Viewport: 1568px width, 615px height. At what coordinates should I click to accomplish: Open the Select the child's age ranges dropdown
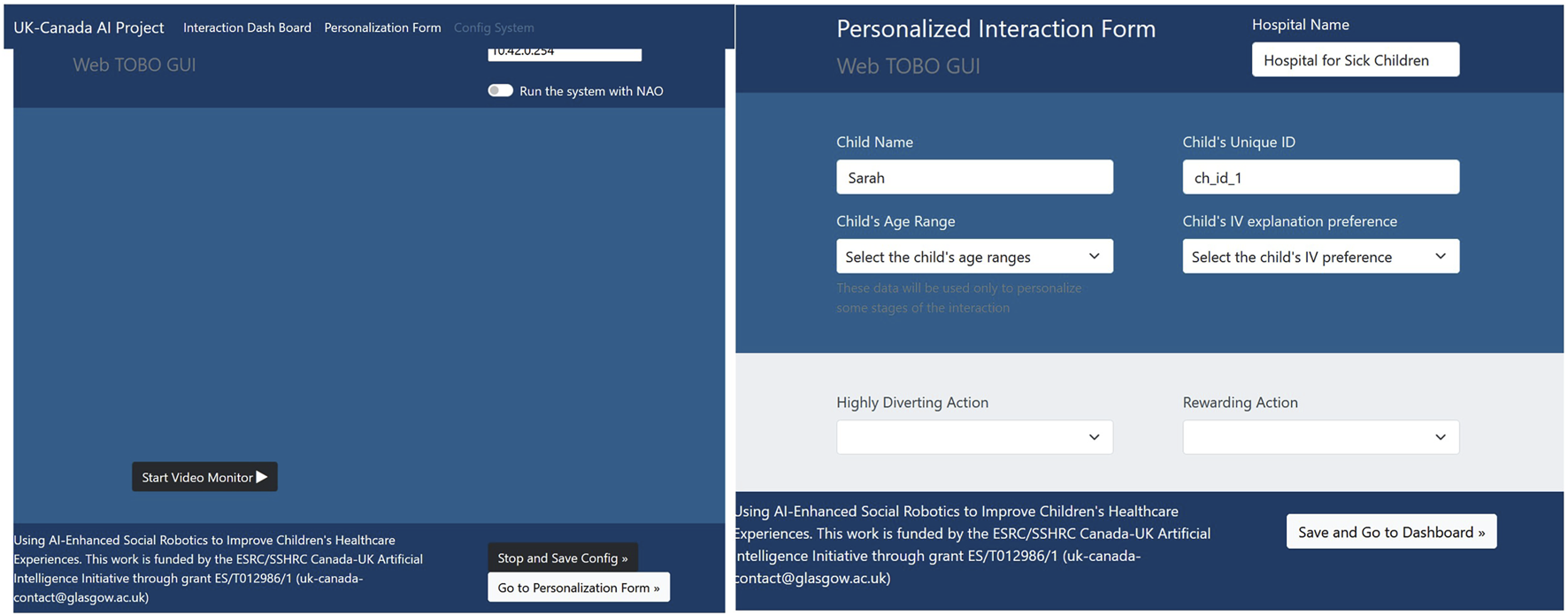pyautogui.click(x=973, y=256)
